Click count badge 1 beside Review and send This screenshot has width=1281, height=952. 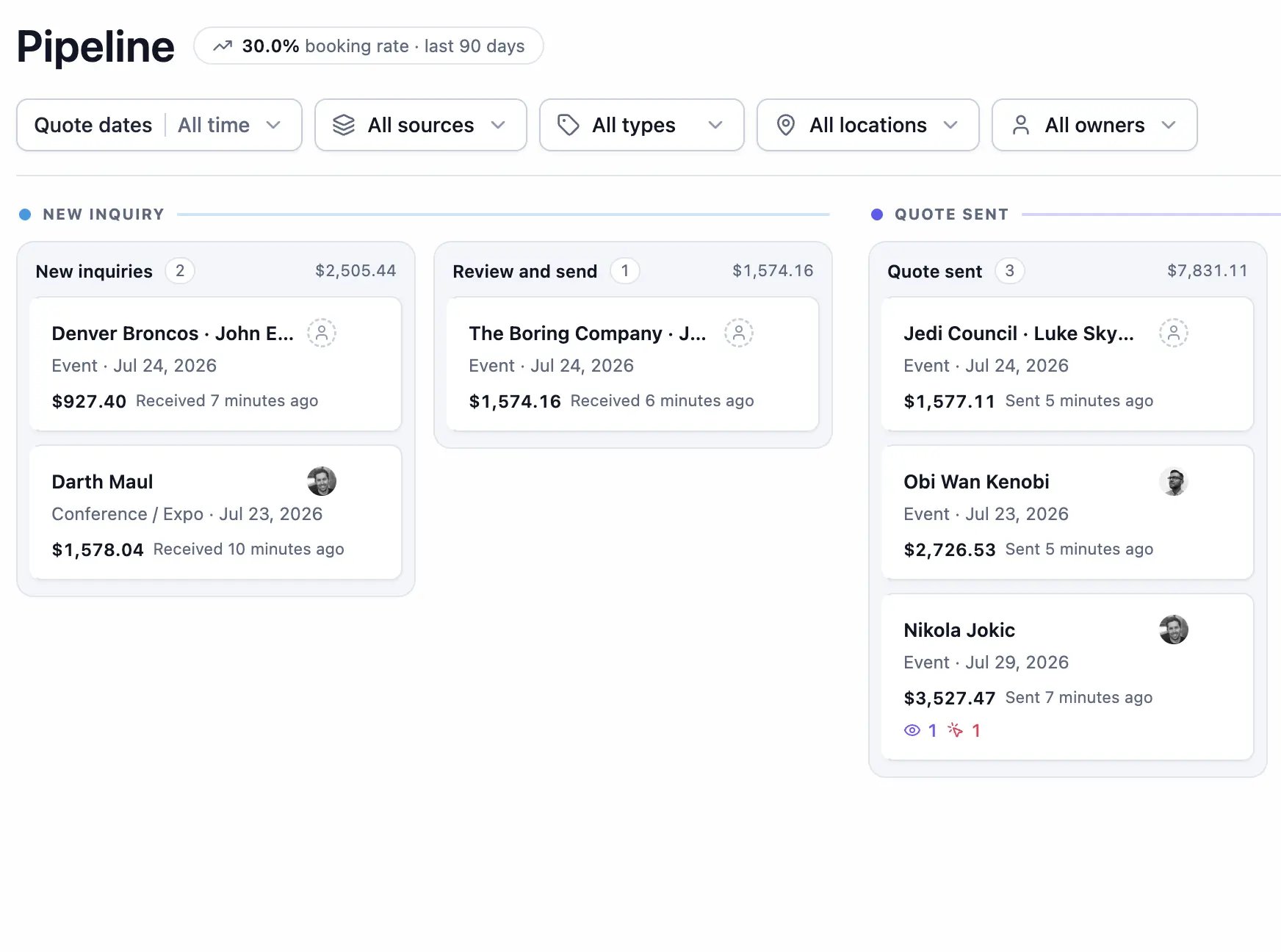pos(625,271)
